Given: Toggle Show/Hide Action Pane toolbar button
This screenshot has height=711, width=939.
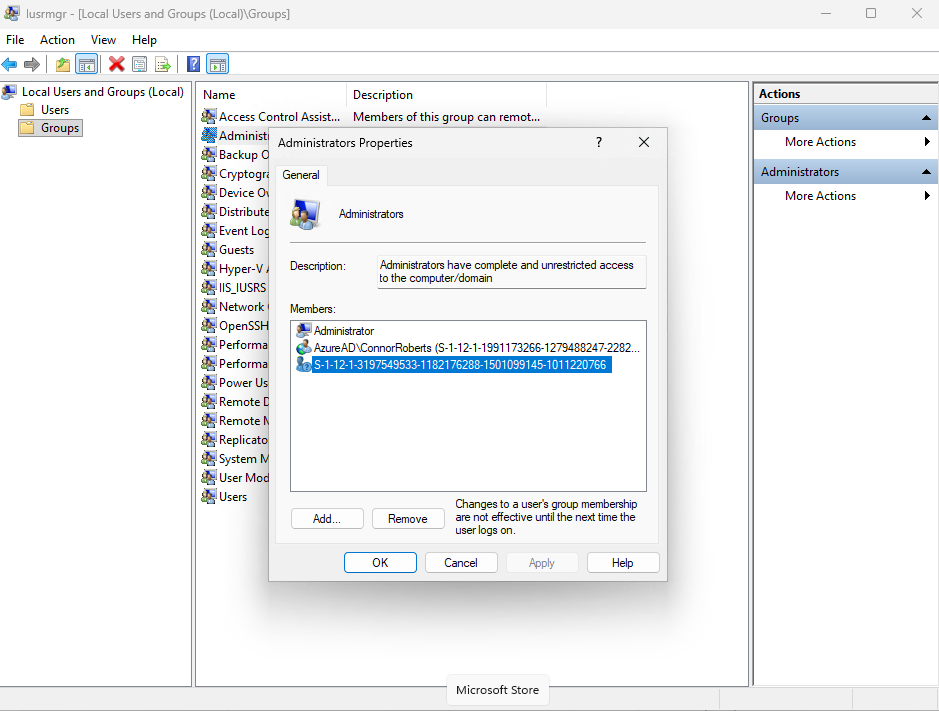Looking at the screenshot, I should 217,65.
